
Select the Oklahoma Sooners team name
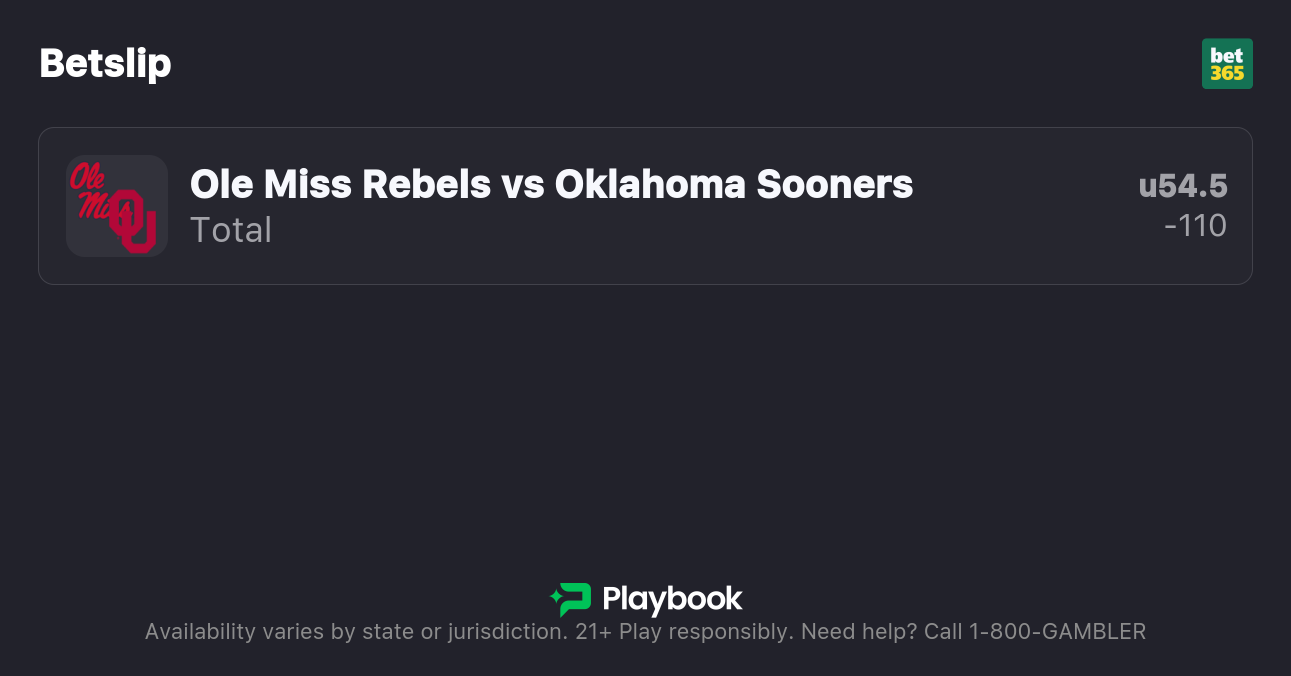(x=734, y=184)
